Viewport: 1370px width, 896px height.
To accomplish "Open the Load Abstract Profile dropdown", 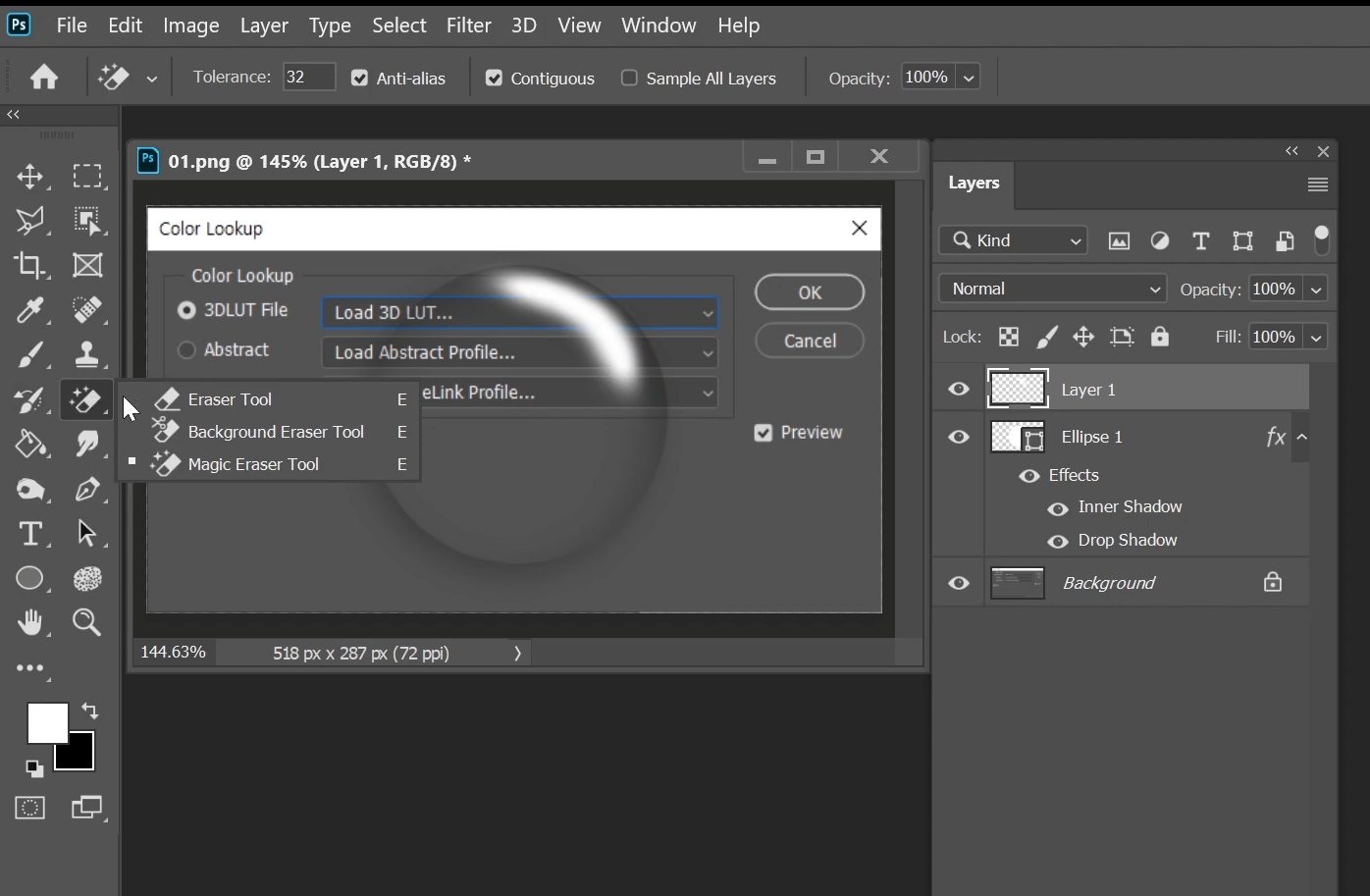I will [x=520, y=352].
